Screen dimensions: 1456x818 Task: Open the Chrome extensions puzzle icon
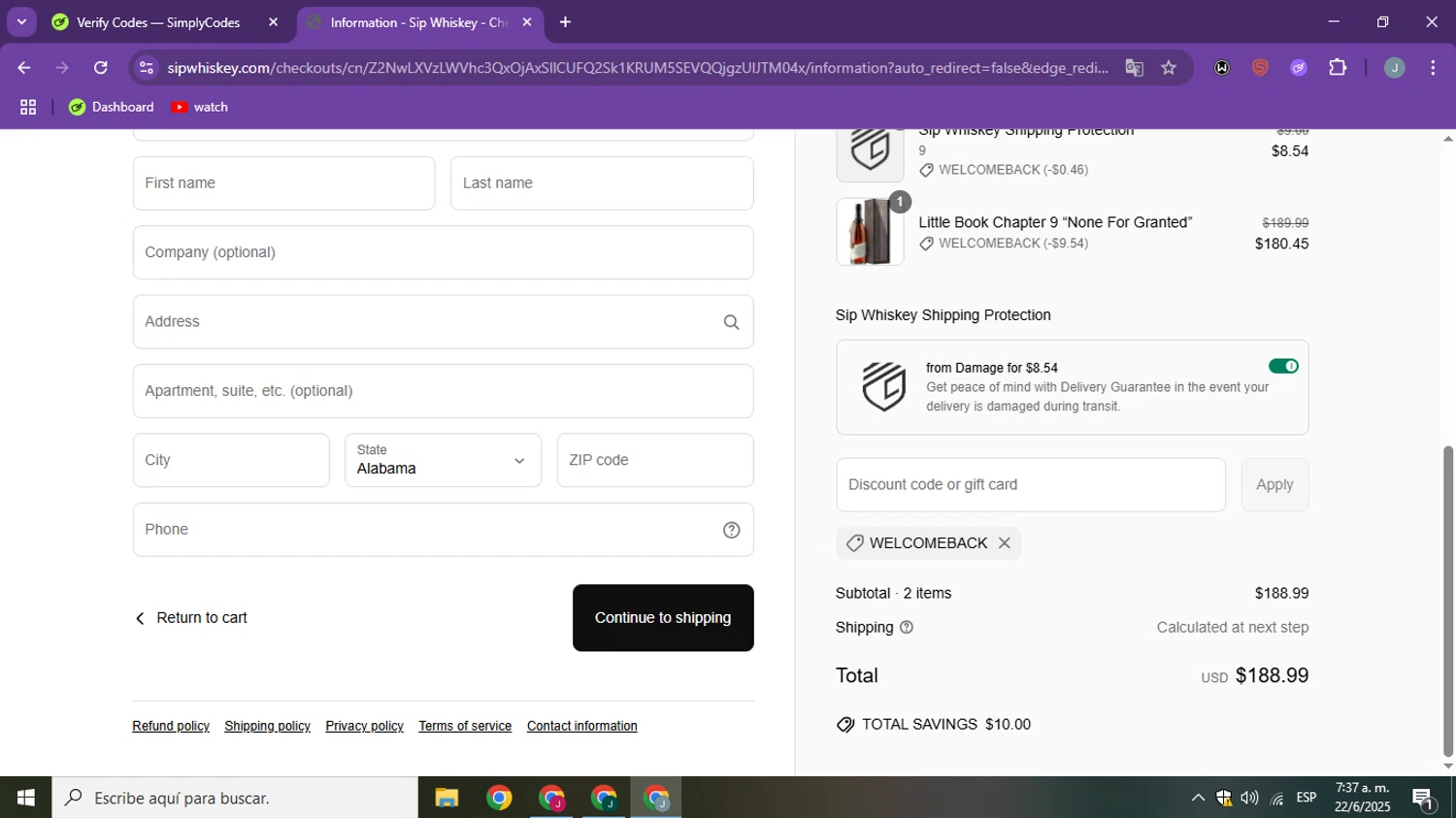[x=1338, y=68]
